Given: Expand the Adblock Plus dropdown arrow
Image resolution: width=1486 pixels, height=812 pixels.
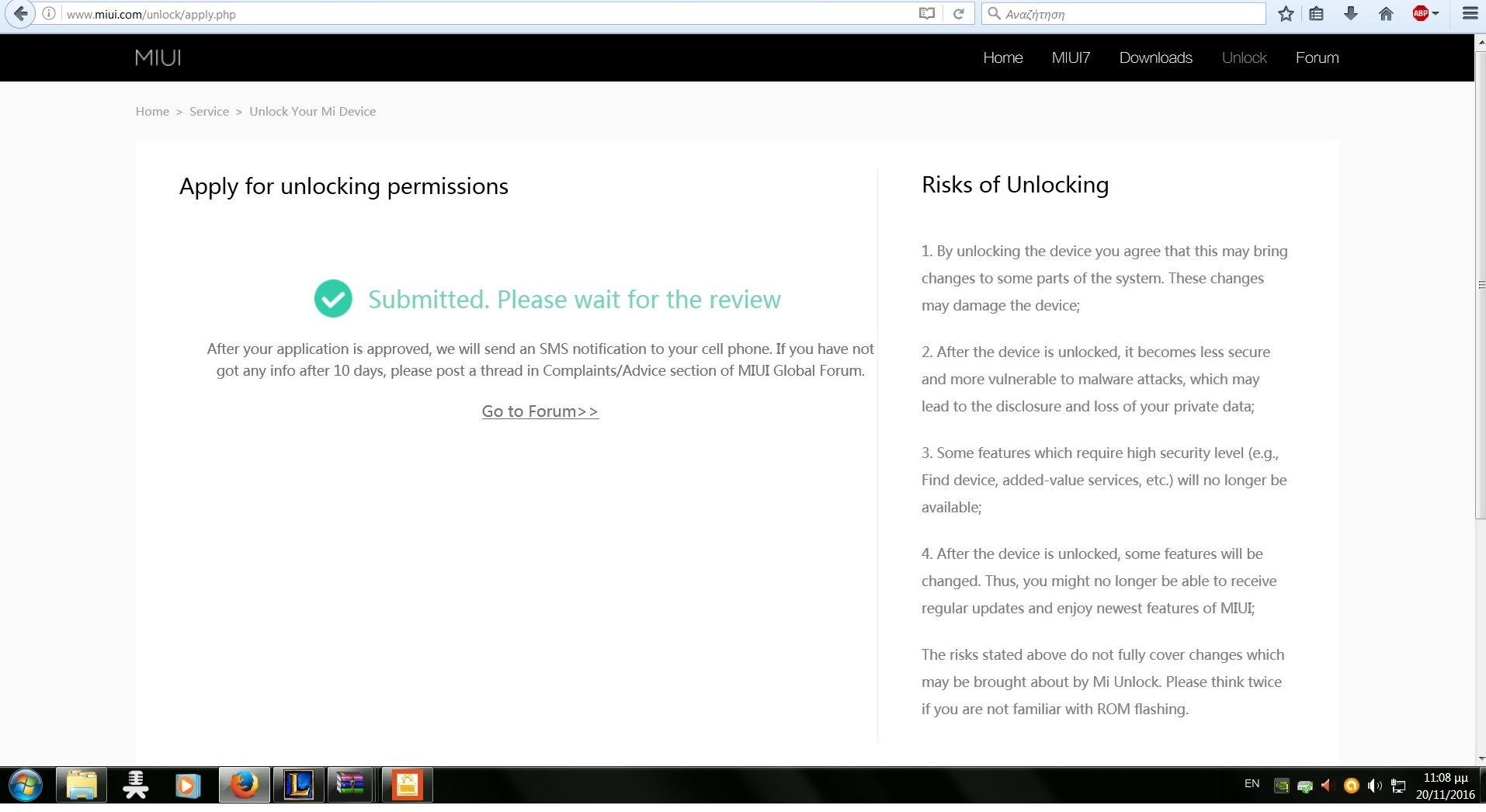Looking at the screenshot, I should (x=1436, y=14).
